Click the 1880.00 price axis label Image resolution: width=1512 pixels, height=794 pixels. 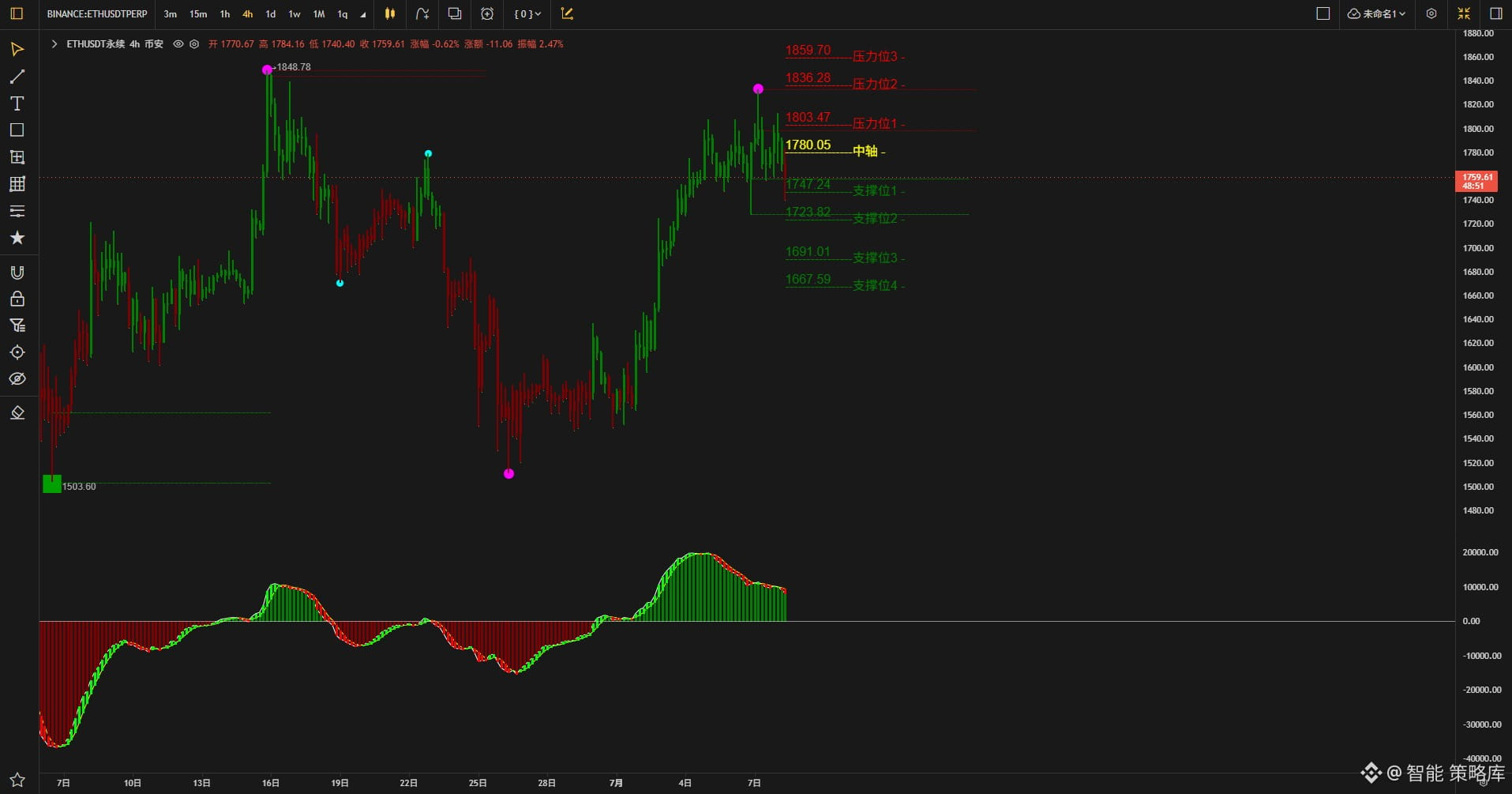pyautogui.click(x=1478, y=33)
